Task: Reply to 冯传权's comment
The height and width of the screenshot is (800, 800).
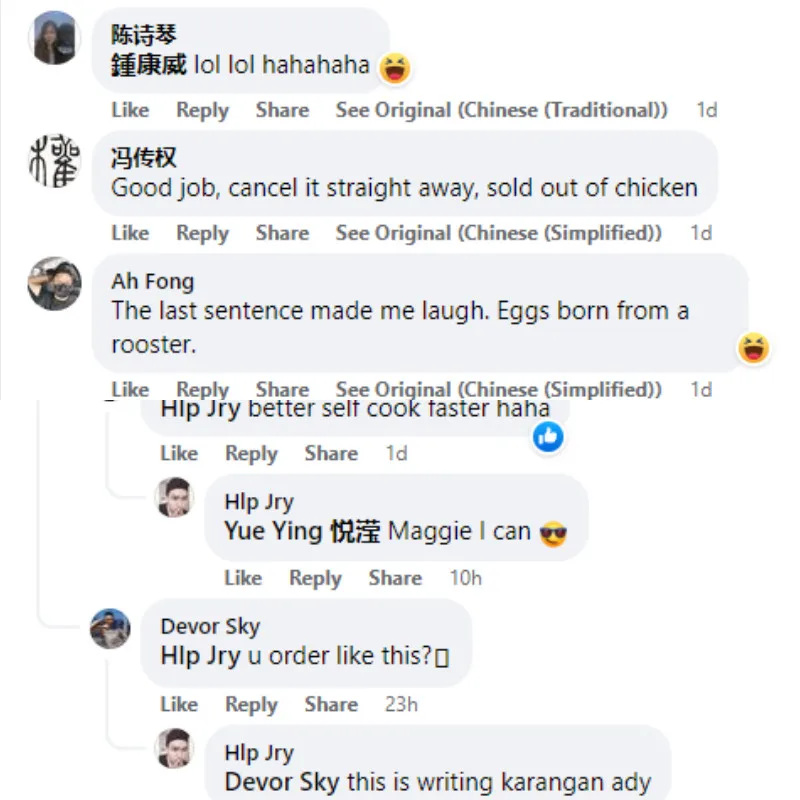Action: tap(202, 233)
